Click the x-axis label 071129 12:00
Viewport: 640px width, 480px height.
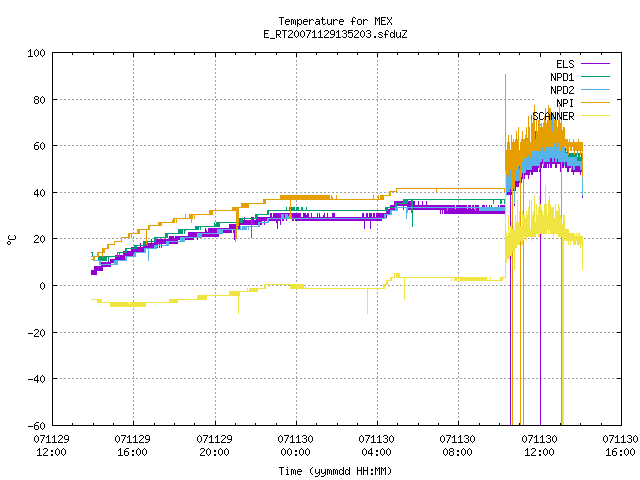coord(51,445)
